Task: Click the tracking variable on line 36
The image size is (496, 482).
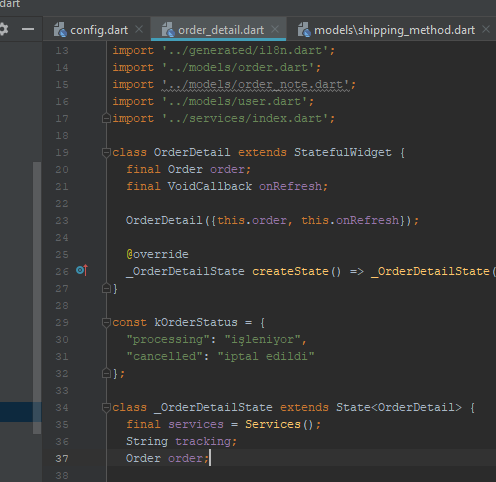Action: (x=203, y=441)
